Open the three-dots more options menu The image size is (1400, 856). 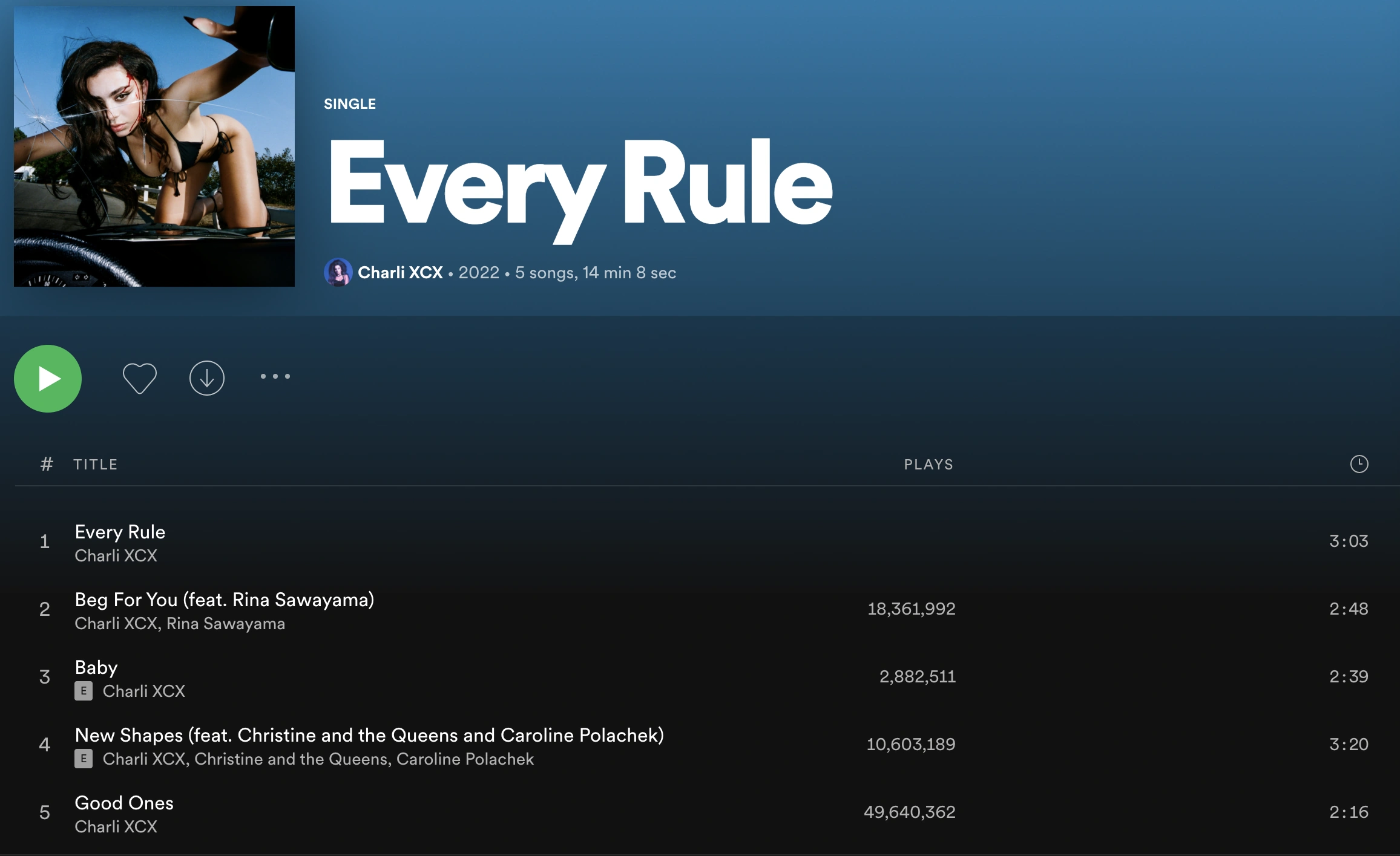click(x=275, y=376)
